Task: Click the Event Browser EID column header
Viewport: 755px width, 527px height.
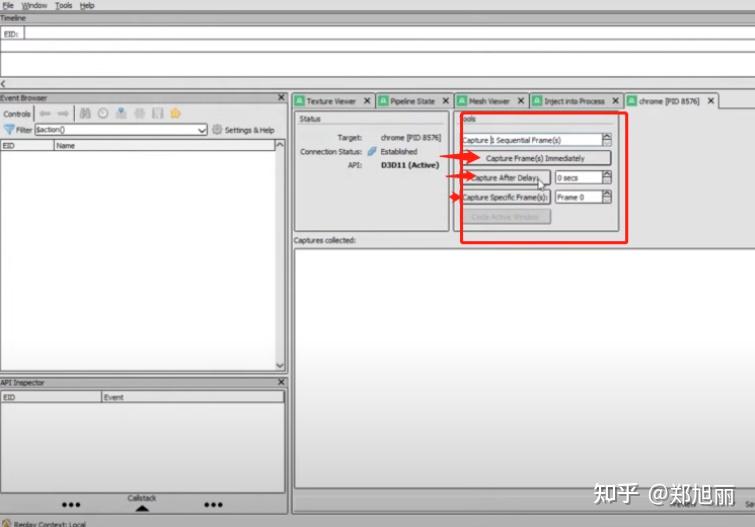Action: [x=27, y=145]
